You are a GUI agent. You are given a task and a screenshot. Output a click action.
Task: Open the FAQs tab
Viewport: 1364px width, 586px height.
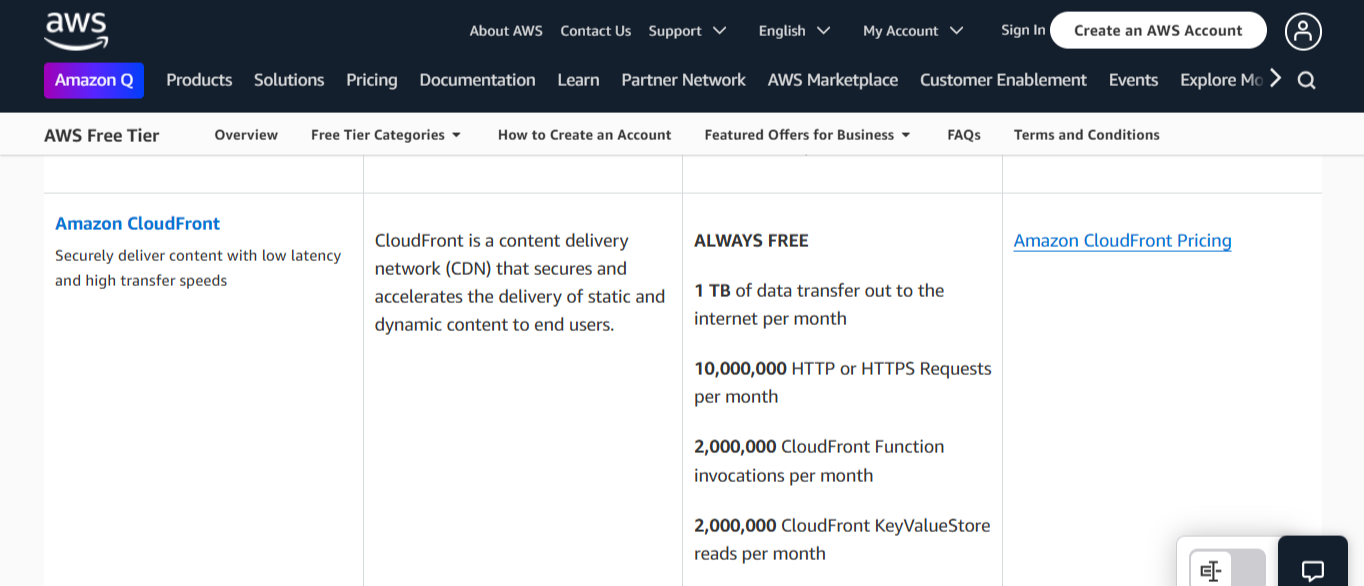click(964, 135)
